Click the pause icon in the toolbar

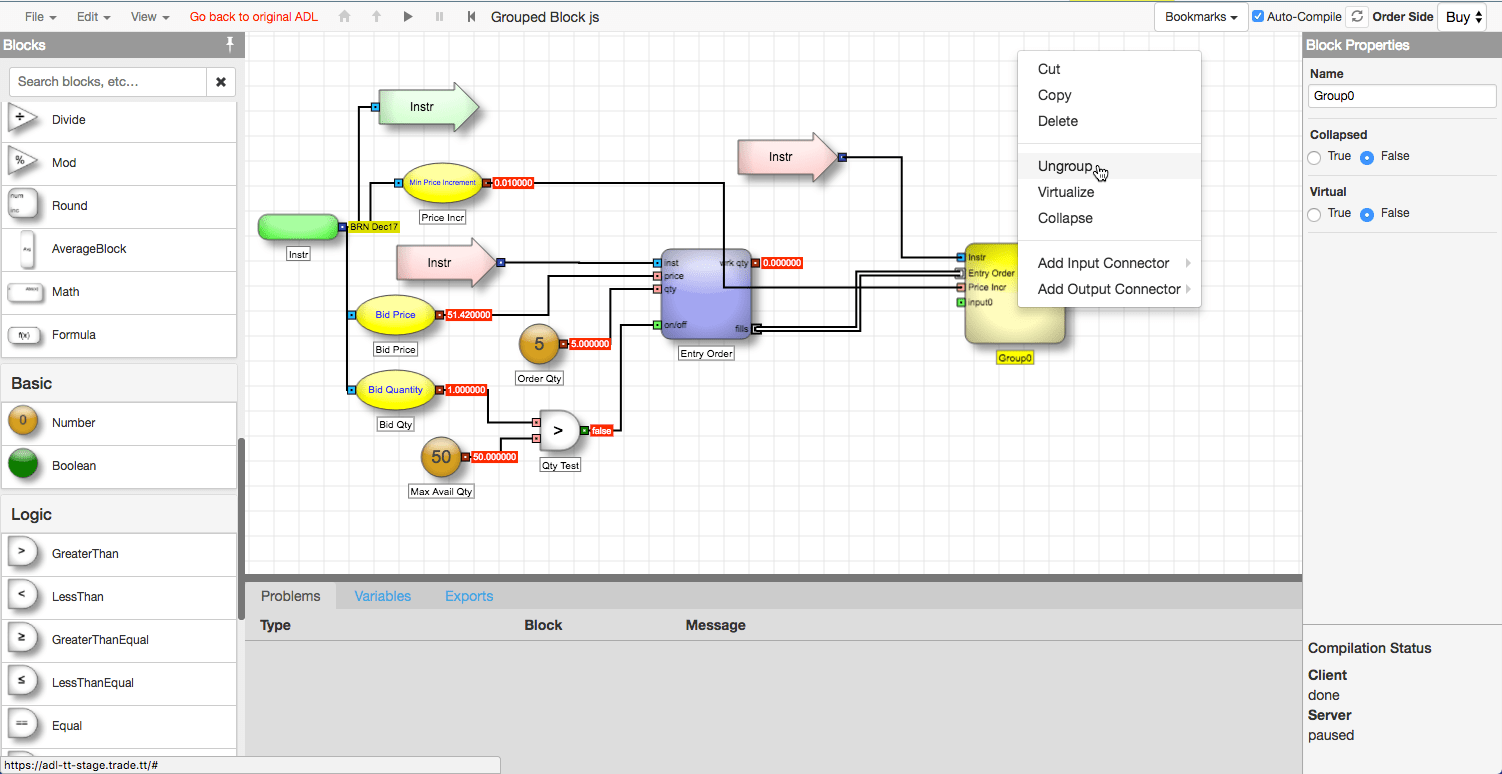439,17
